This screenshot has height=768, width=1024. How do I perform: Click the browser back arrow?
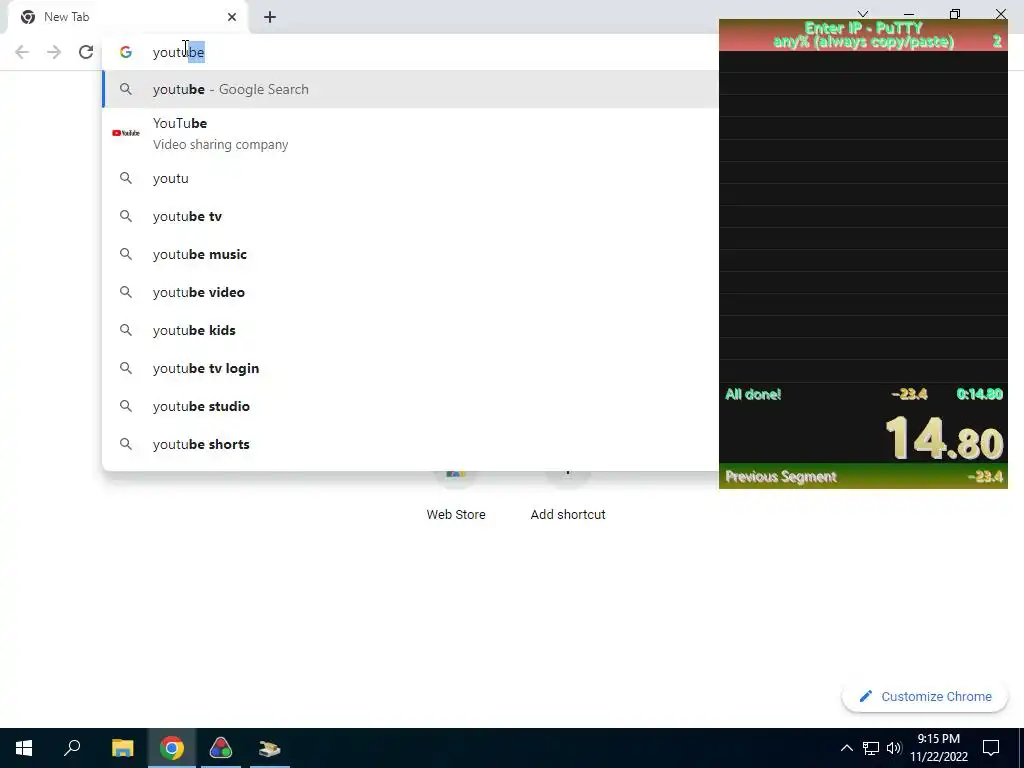(22, 52)
